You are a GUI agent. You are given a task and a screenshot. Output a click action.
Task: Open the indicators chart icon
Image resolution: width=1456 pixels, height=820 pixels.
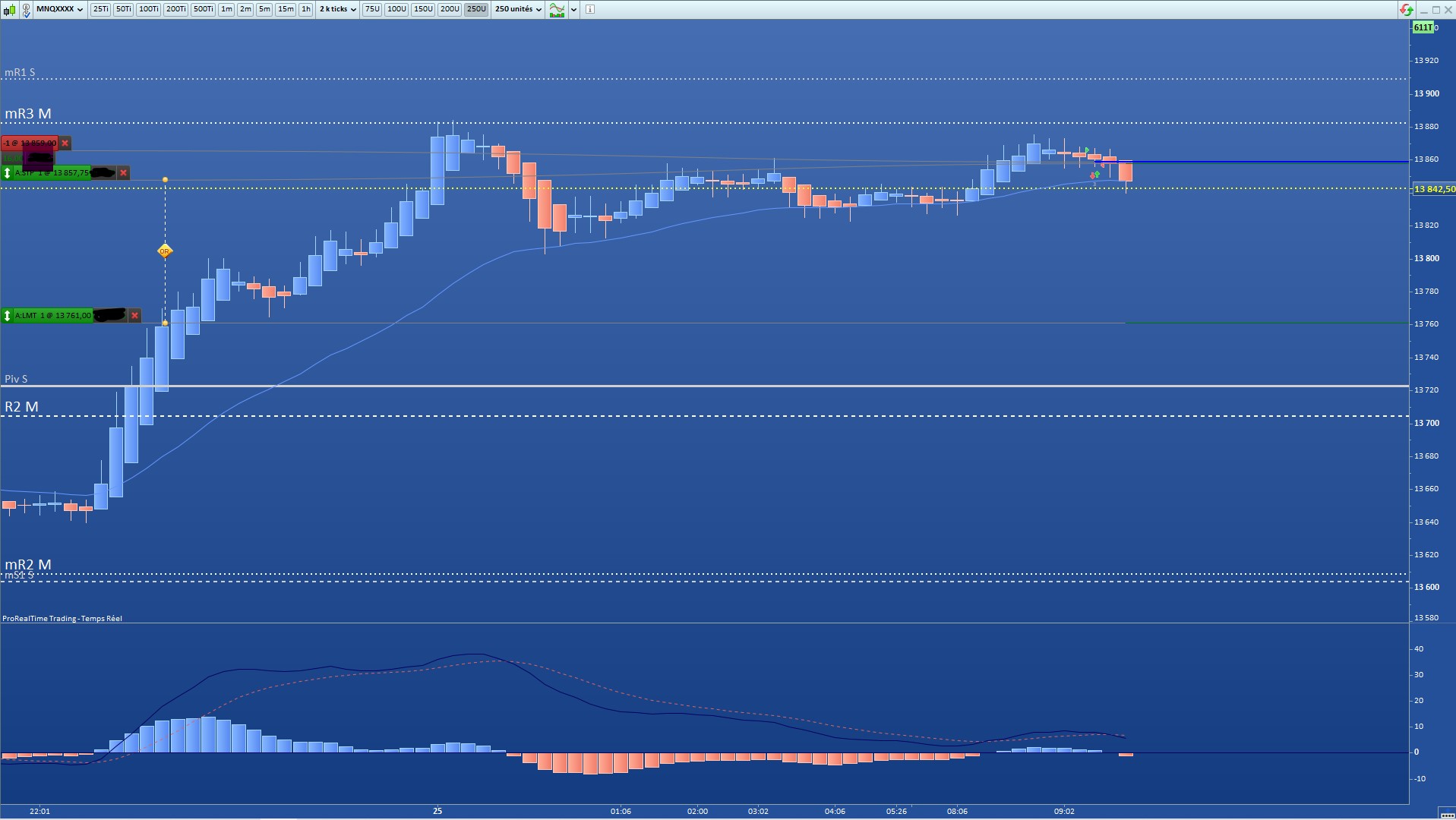[x=557, y=10]
